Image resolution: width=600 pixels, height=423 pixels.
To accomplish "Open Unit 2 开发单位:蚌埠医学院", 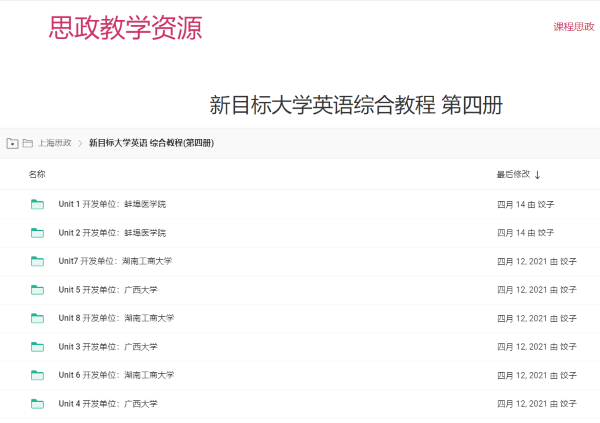I will [112, 233].
